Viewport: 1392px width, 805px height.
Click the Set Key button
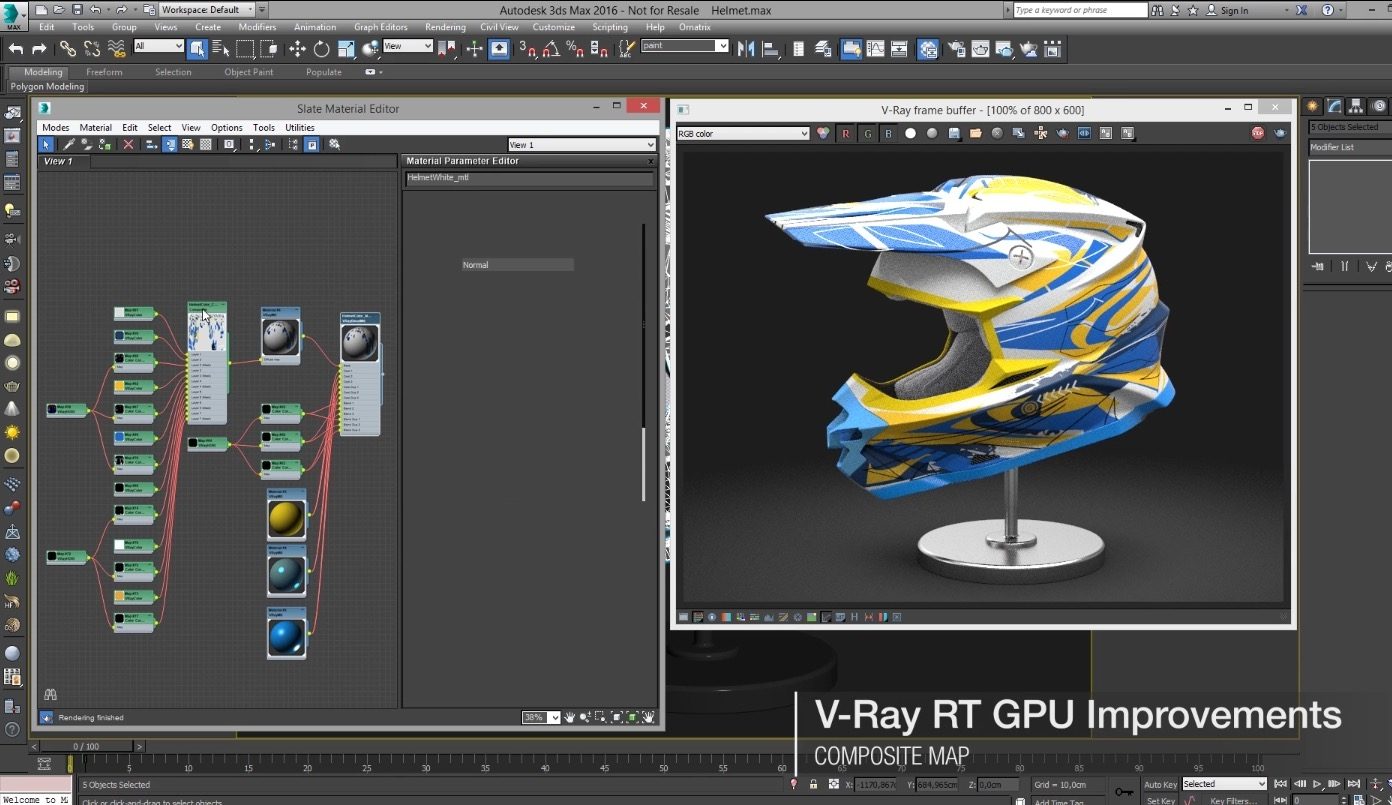pos(1160,800)
